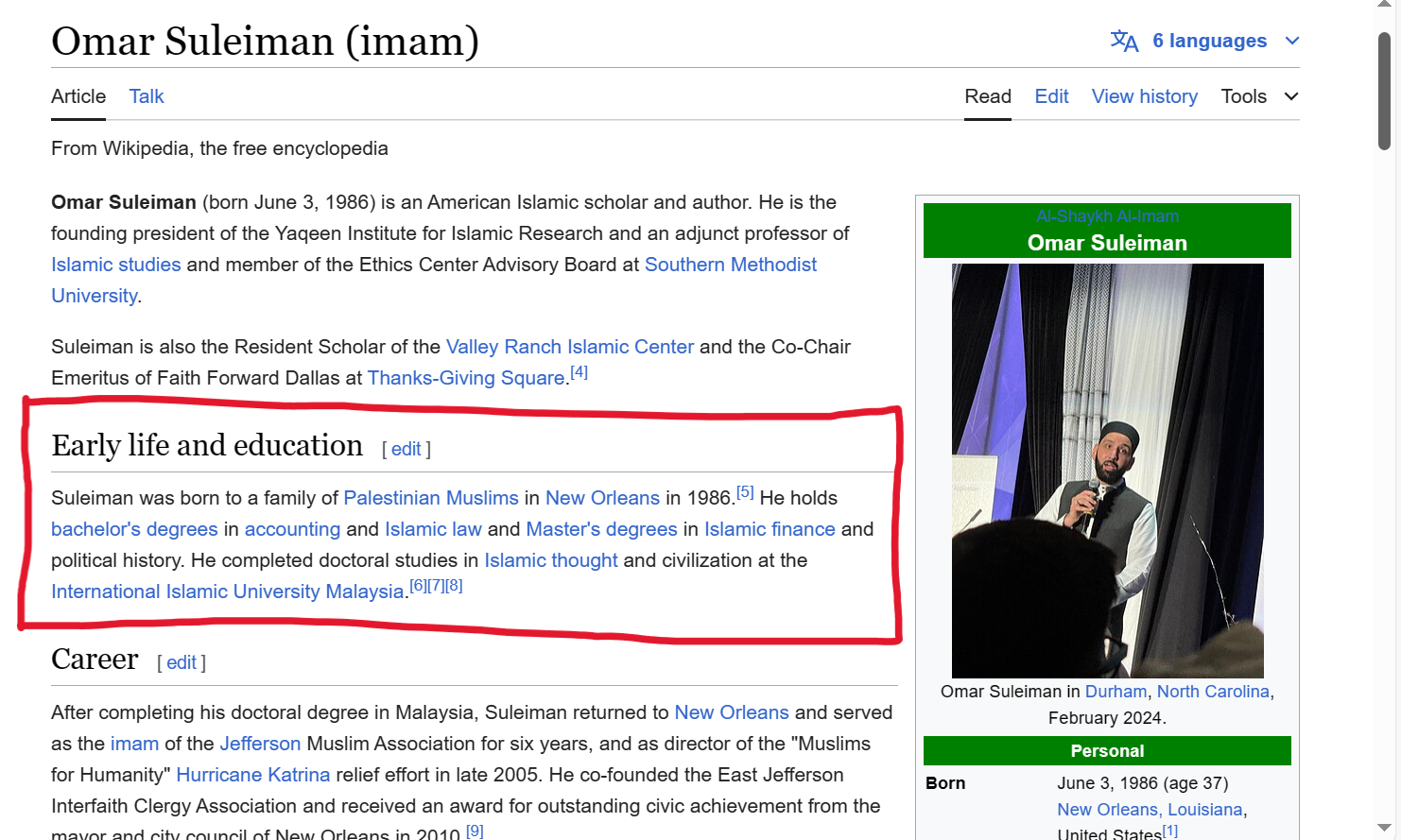The image size is (1401, 840).
Task: Open the Islamic finance link
Action: (770, 529)
